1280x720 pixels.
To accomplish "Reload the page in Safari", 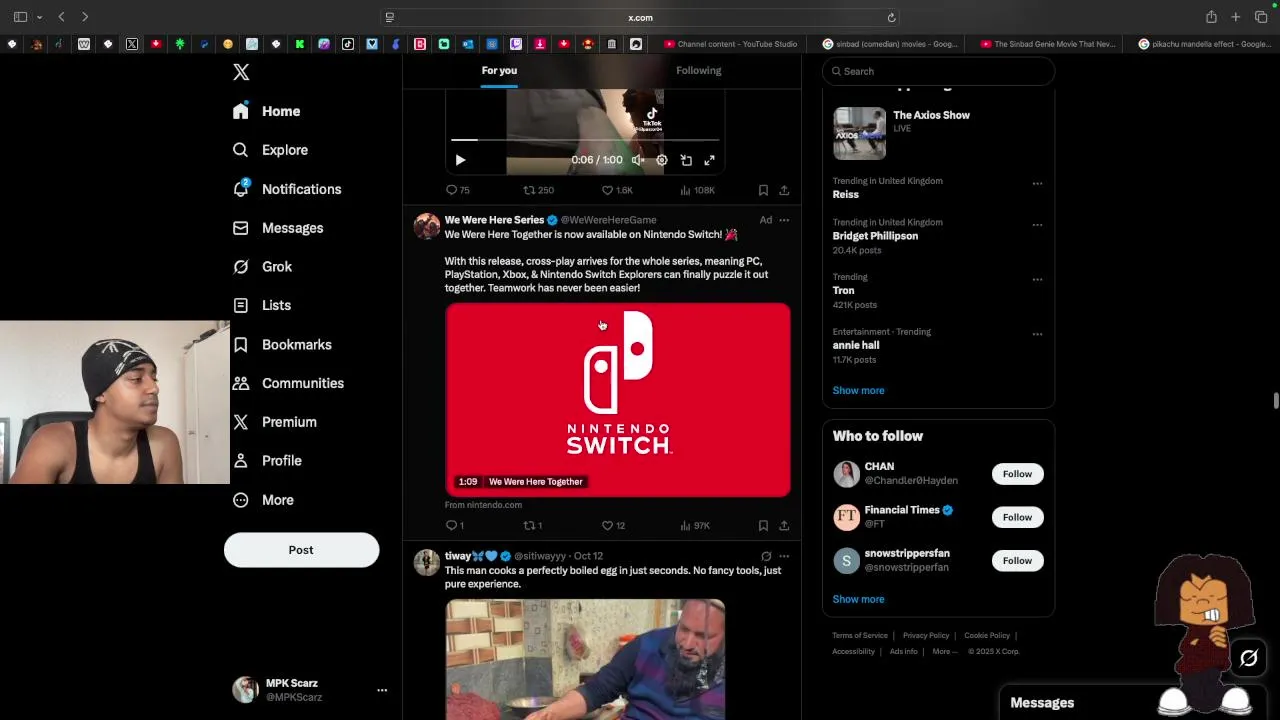I will tap(891, 17).
